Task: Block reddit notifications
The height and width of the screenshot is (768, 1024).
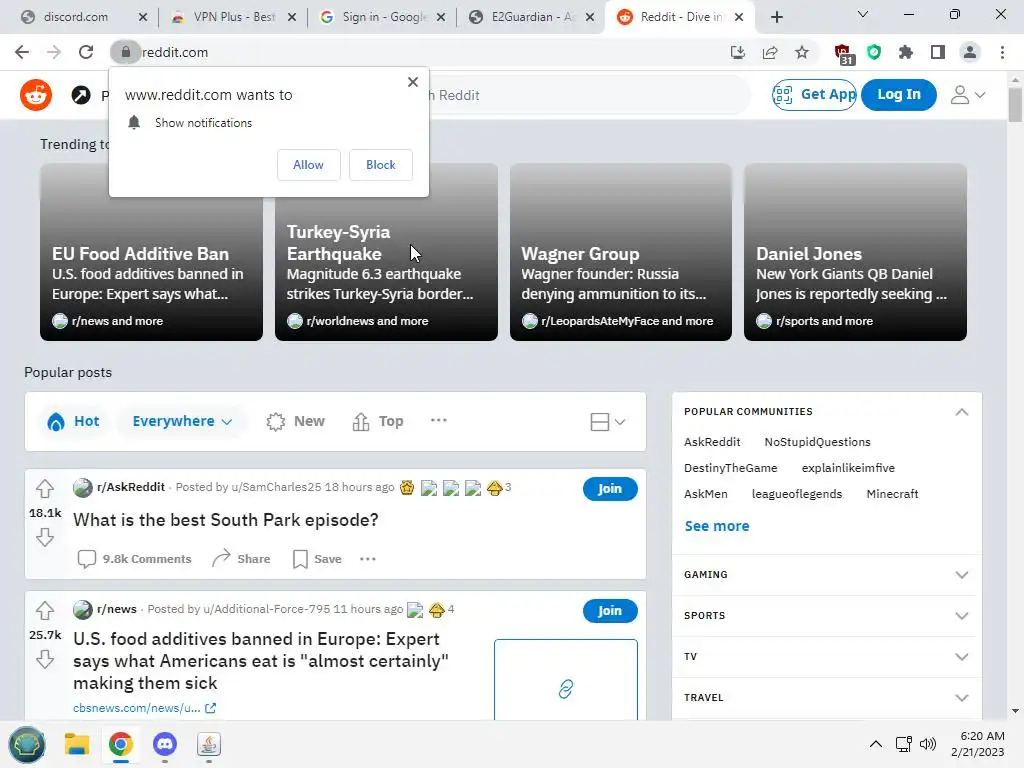Action: 381,165
